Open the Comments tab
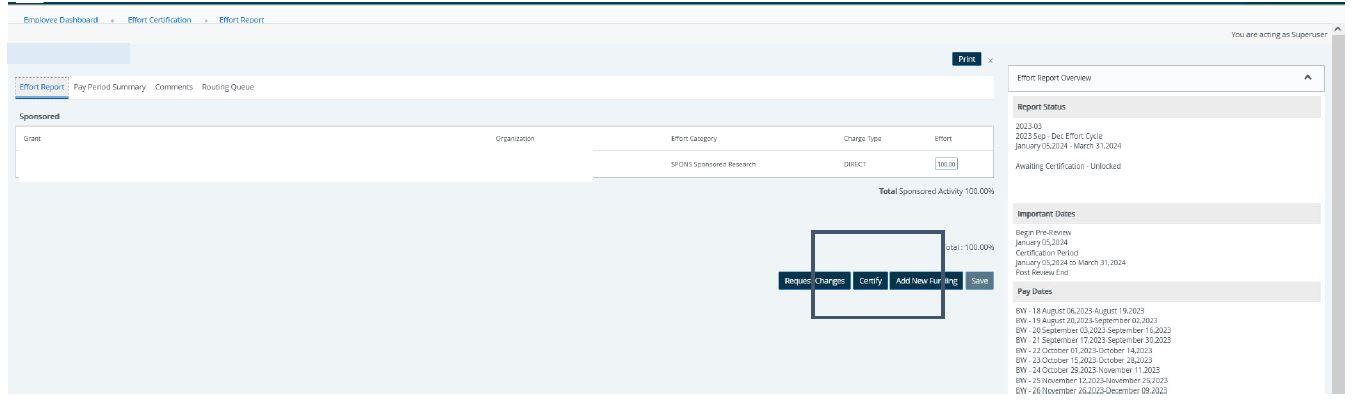This screenshot has height=411, width=1353. (174, 87)
